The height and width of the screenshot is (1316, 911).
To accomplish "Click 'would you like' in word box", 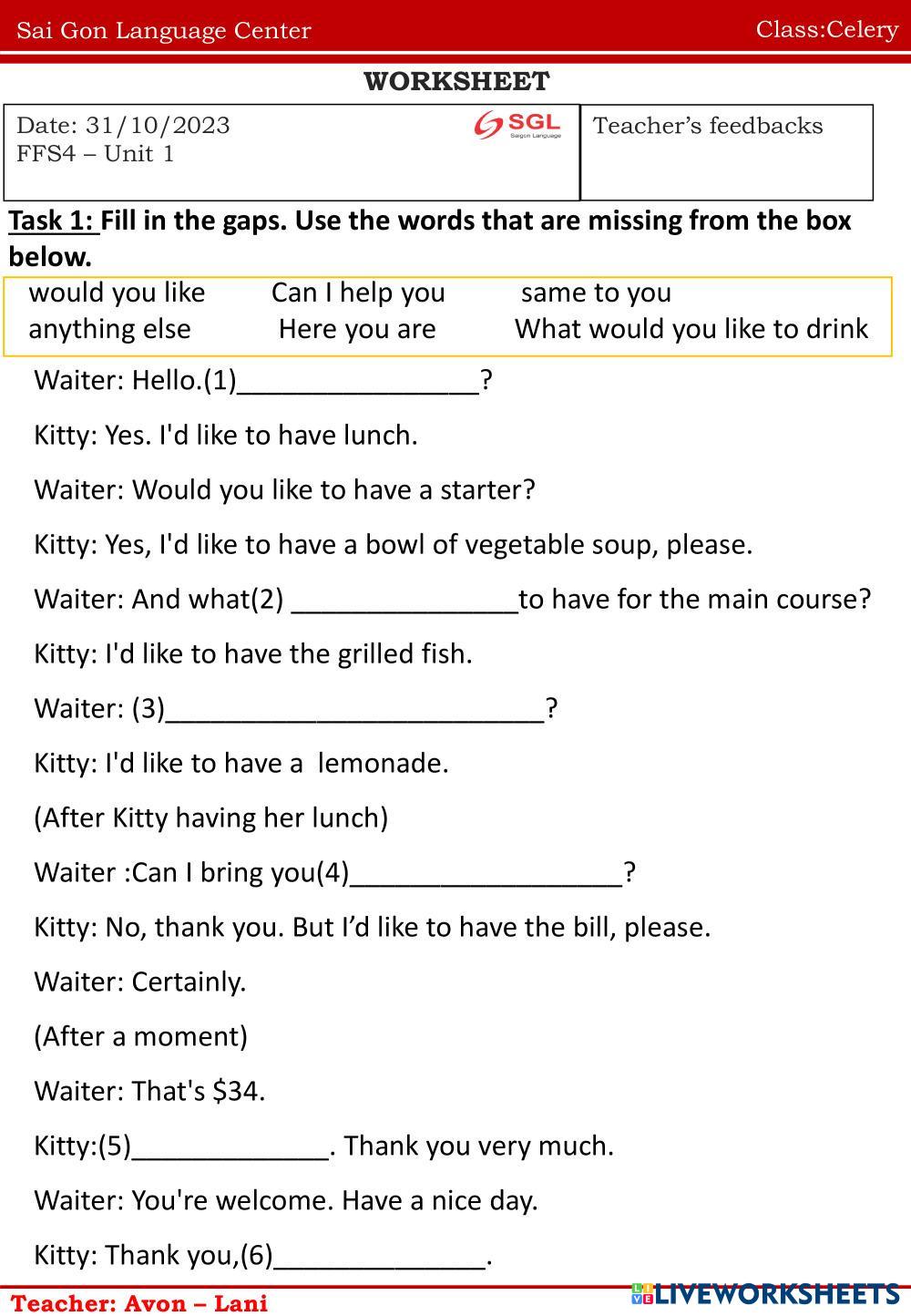I will [x=118, y=293].
